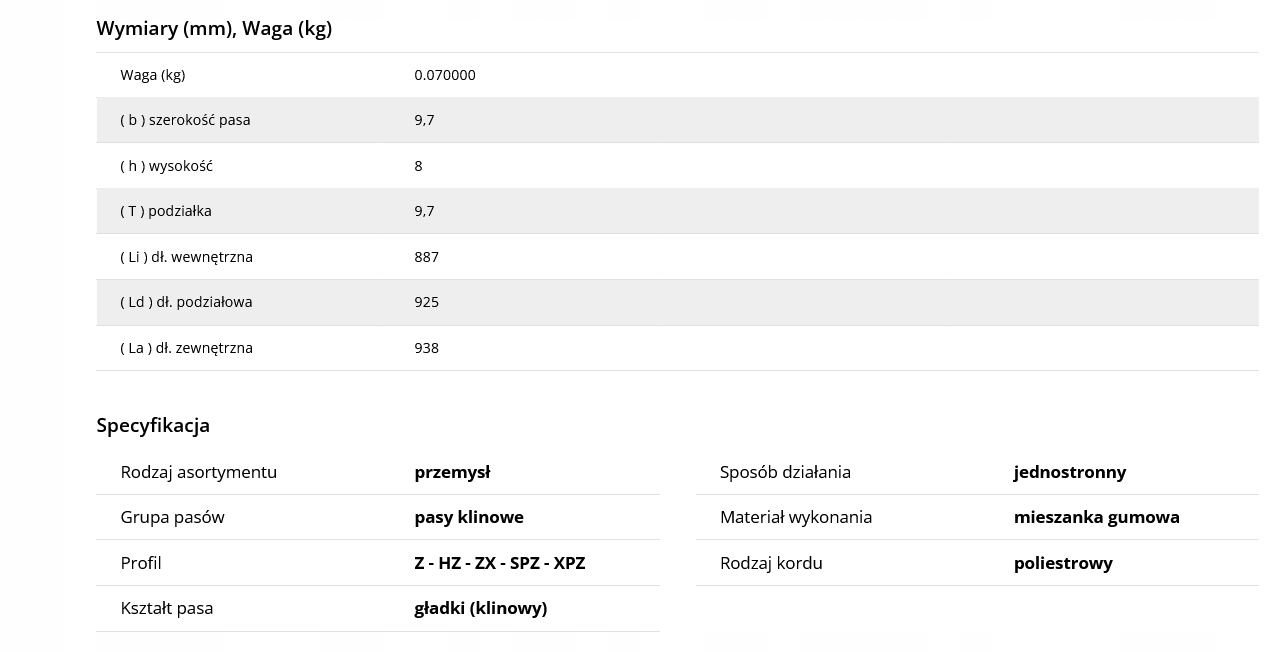
Task: Select the outer length value 938
Action: pyautogui.click(x=427, y=348)
